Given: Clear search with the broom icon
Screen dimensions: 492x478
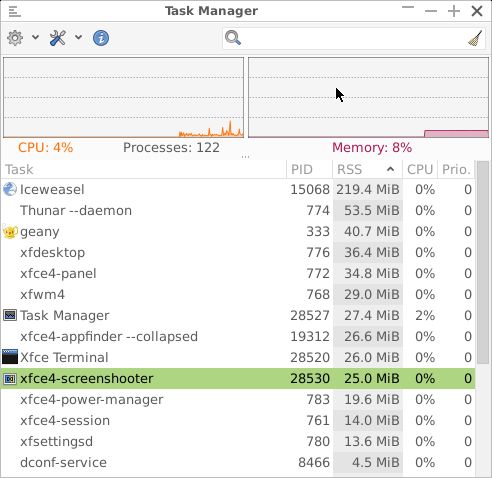Looking at the screenshot, I should (475, 38).
